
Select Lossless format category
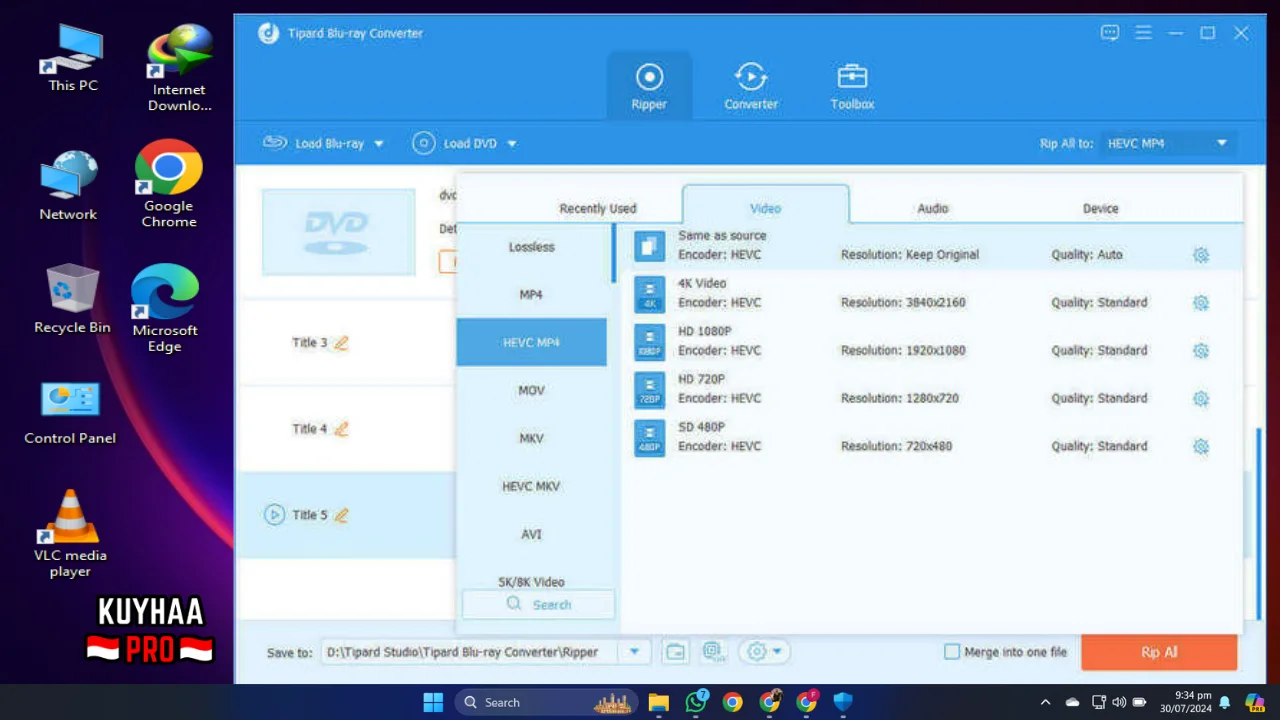(x=531, y=247)
